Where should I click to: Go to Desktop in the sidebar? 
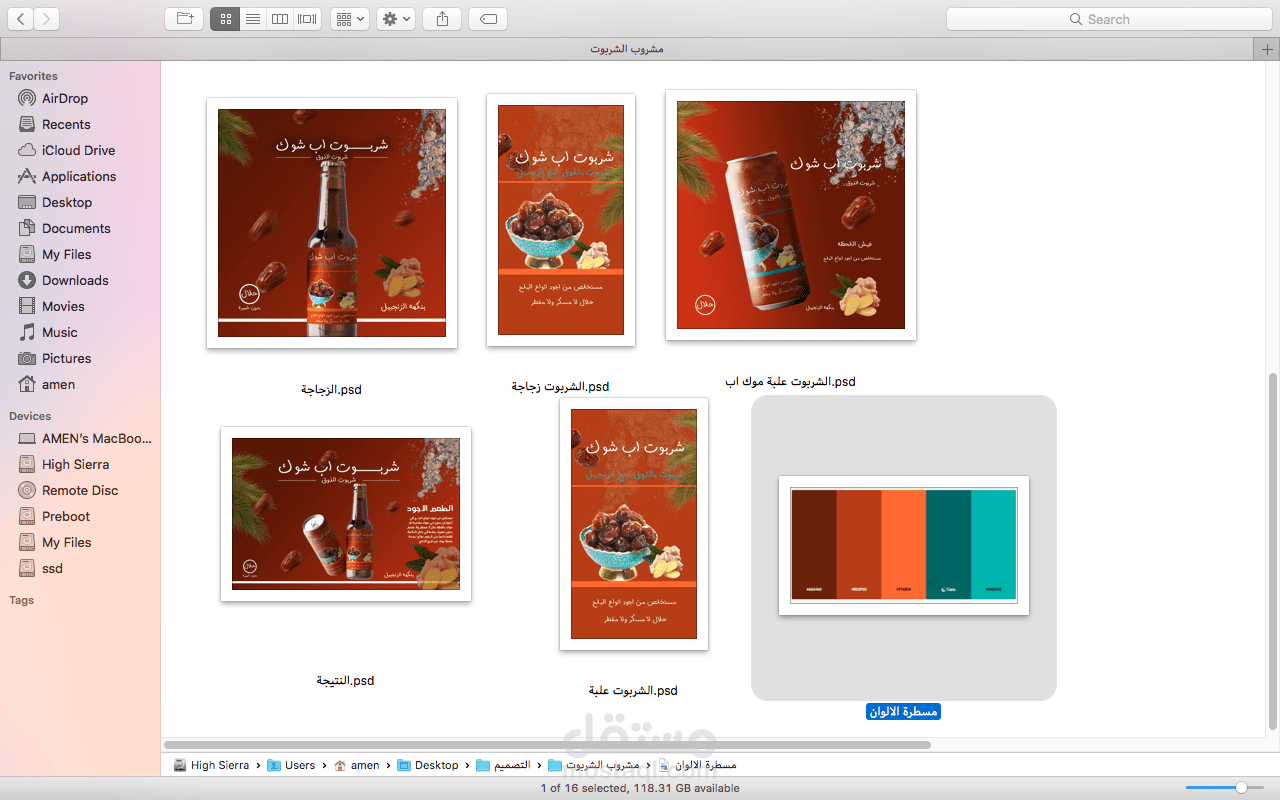pos(67,202)
